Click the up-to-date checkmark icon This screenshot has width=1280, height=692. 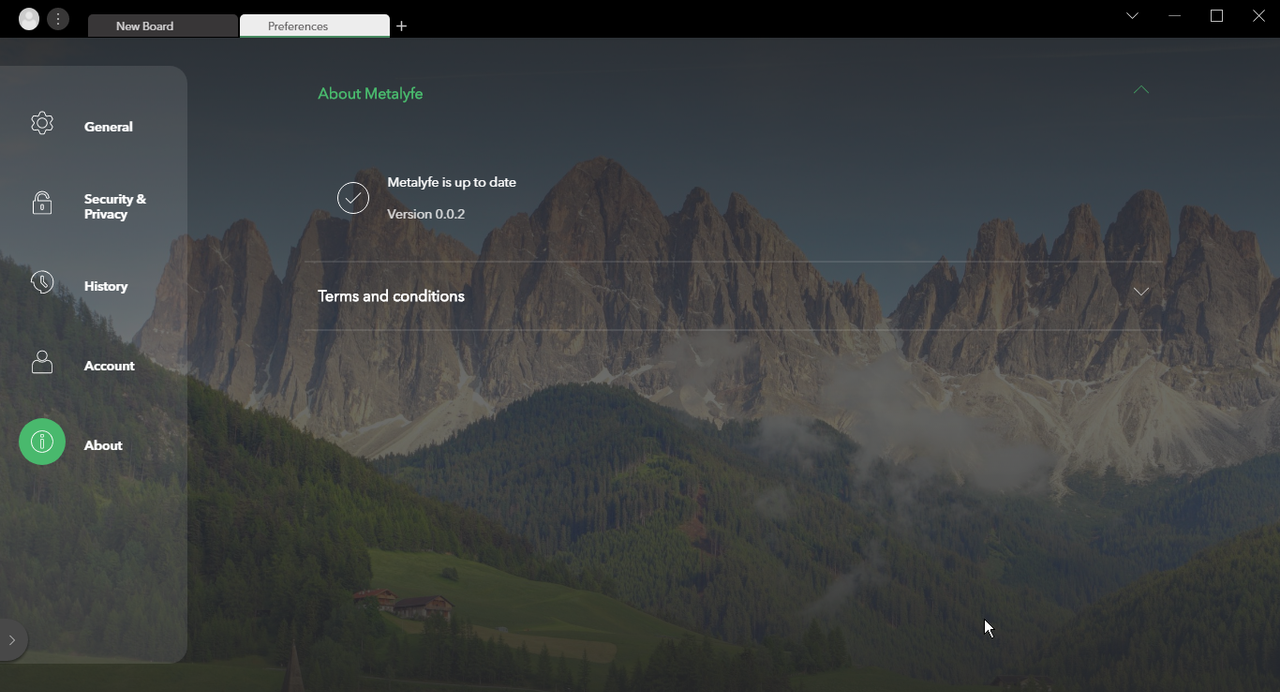tap(353, 198)
